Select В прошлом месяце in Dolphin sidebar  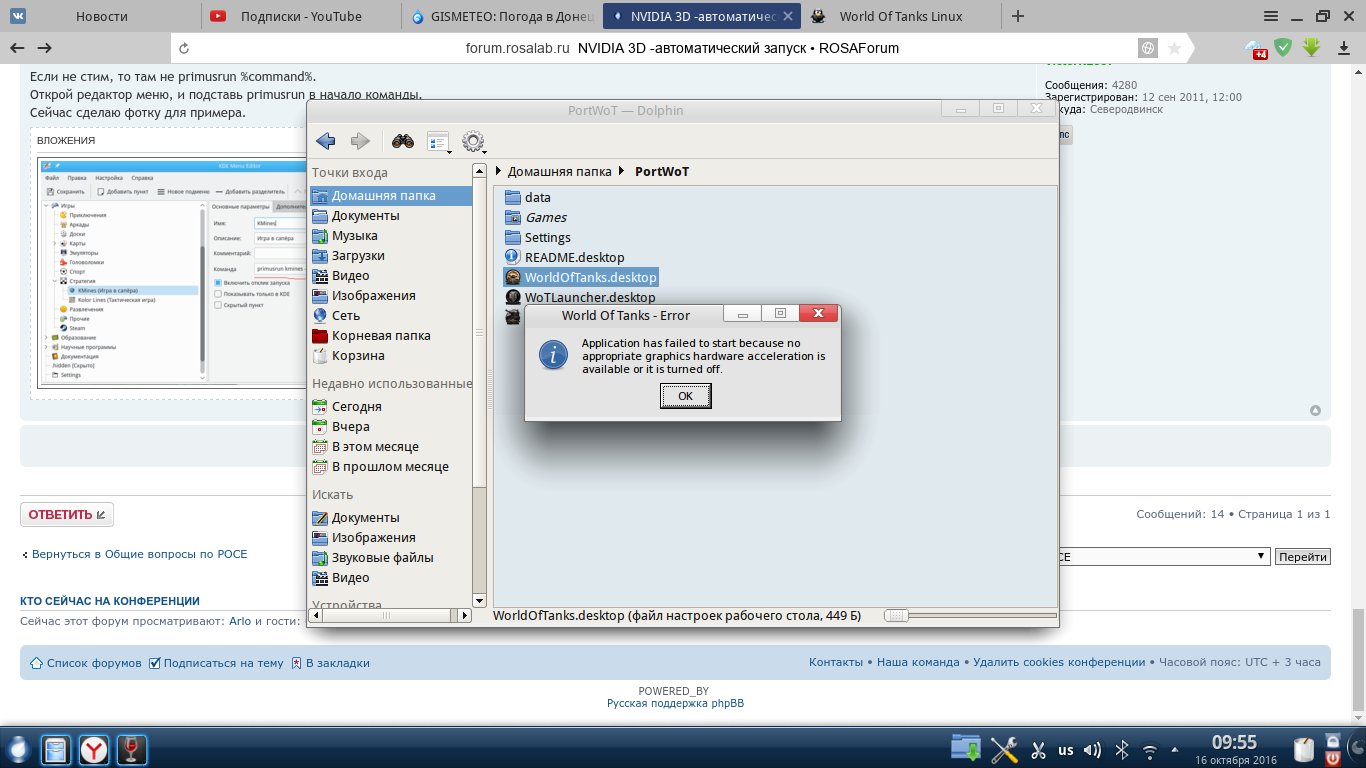point(390,467)
